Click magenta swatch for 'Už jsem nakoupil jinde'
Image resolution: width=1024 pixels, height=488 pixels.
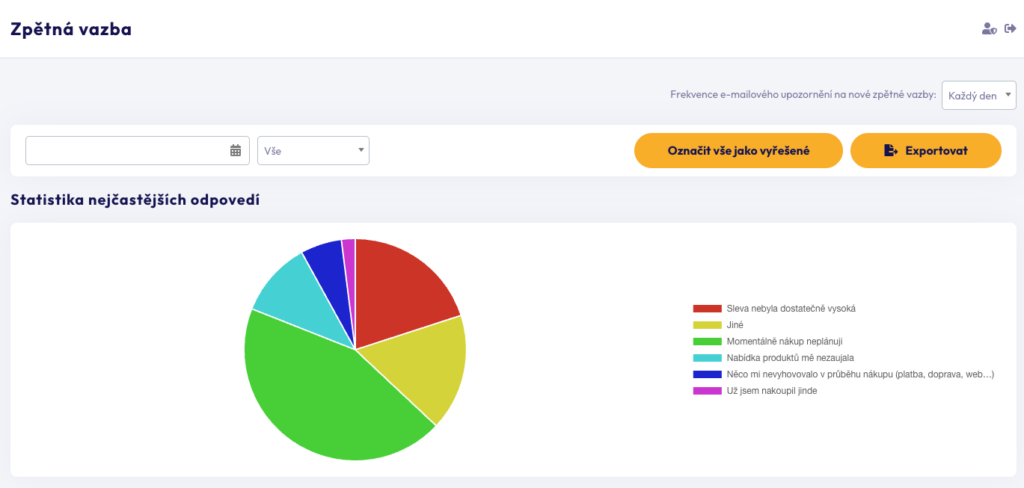(706, 391)
